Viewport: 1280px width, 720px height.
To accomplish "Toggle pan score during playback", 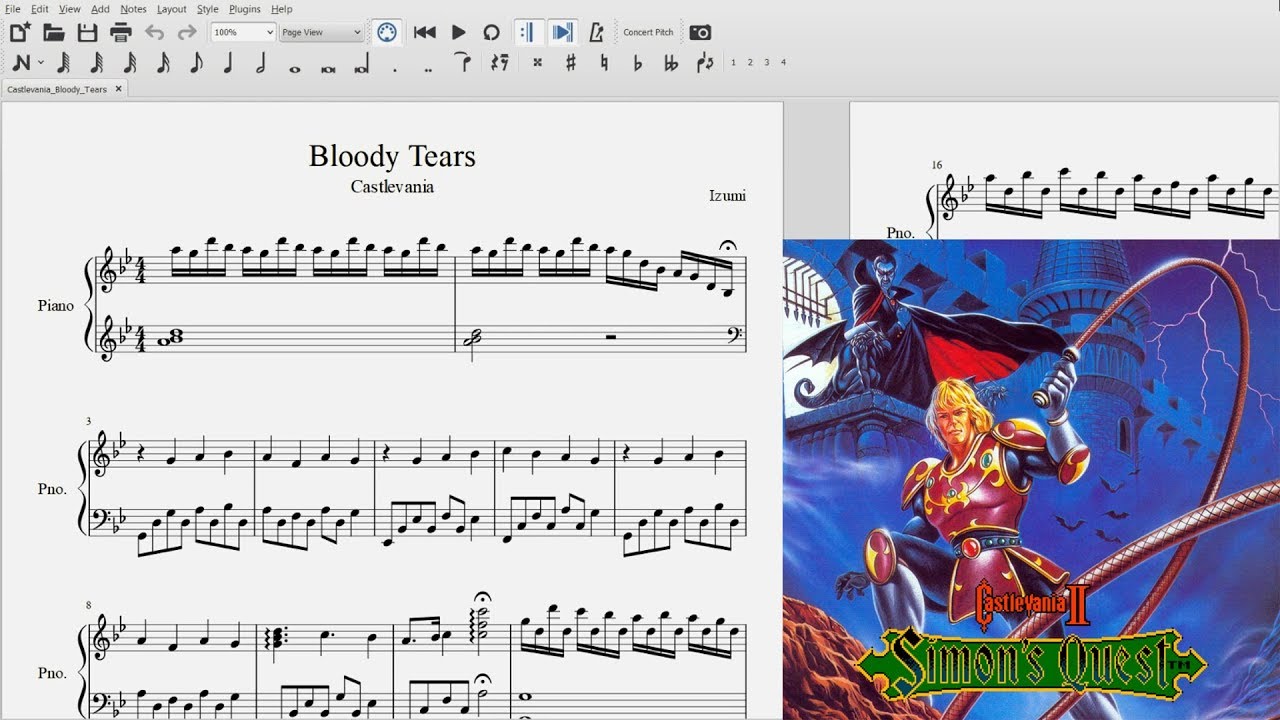I will tap(563, 32).
